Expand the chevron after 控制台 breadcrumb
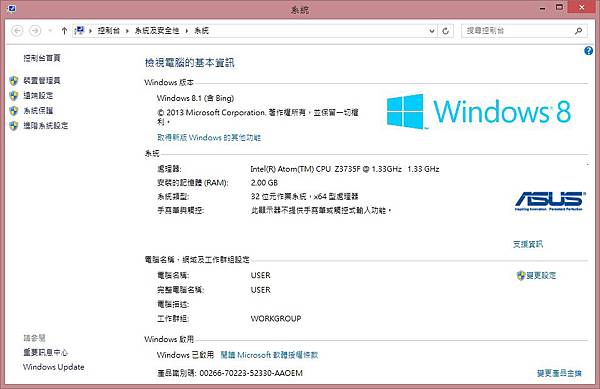The height and width of the screenshot is (389, 600). (x=127, y=31)
